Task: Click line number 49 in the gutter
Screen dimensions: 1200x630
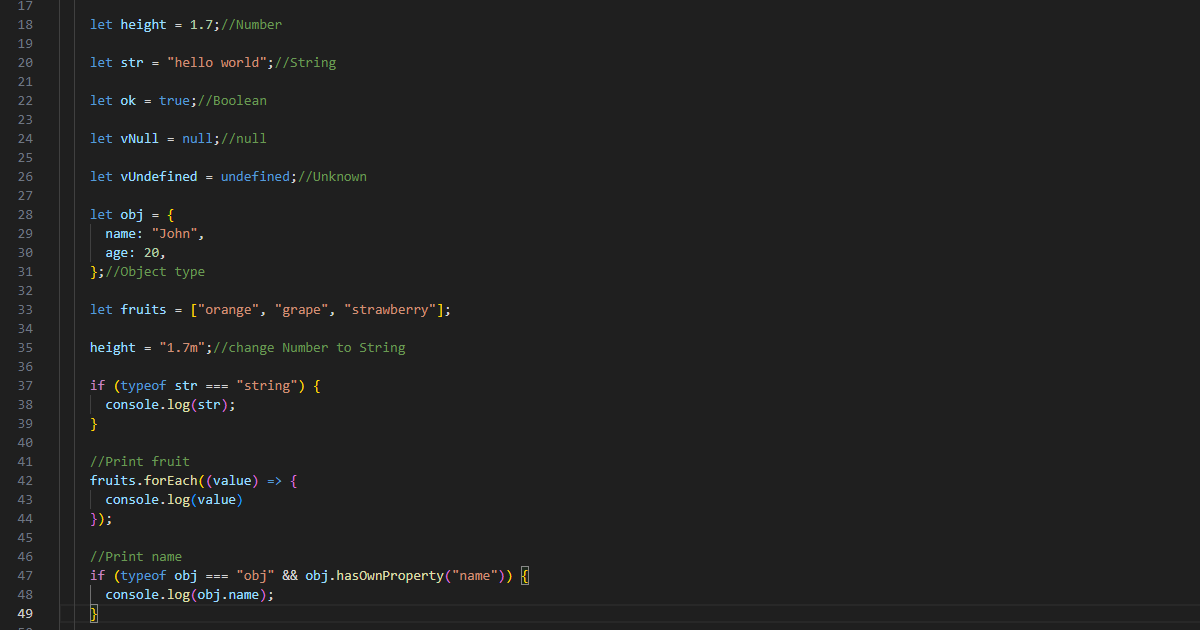Action: [25, 613]
